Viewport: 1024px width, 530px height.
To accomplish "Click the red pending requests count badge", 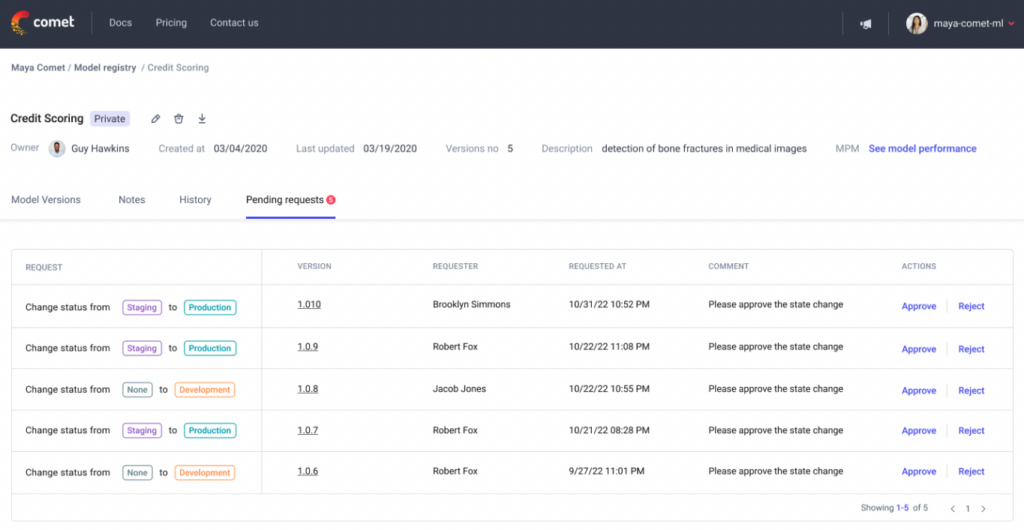I will pyautogui.click(x=331, y=200).
